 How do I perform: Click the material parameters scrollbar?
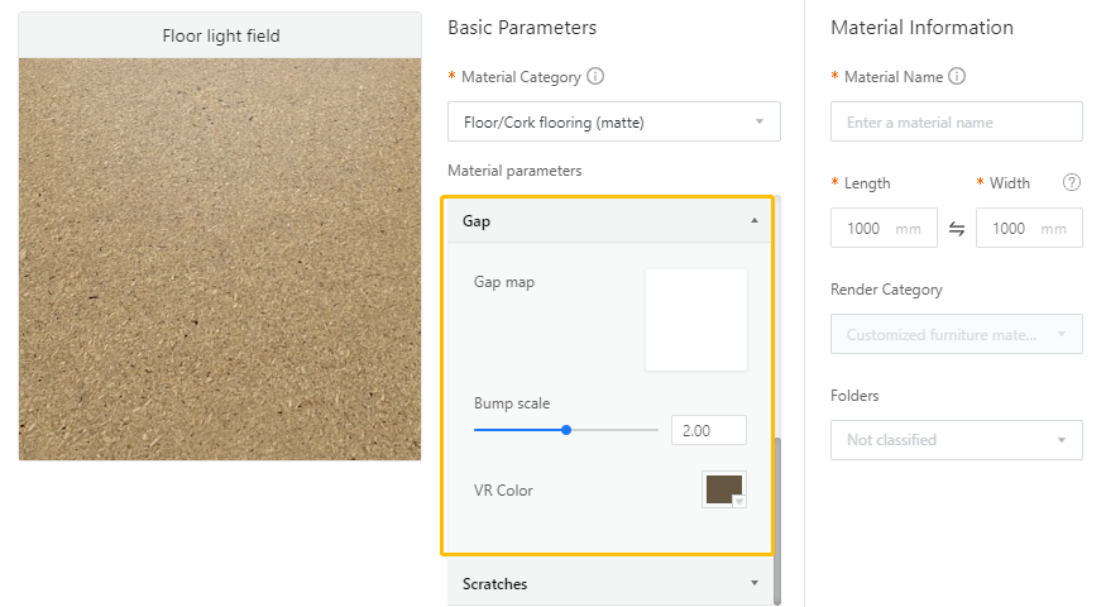[777, 518]
